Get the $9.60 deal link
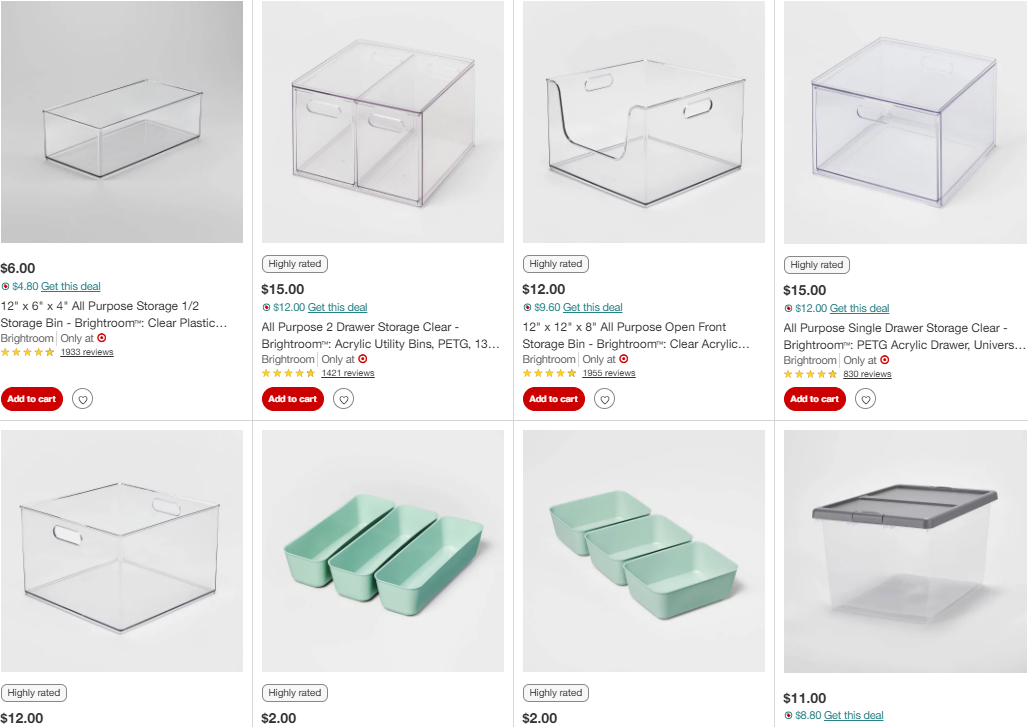The width and height of the screenshot is (1028, 727). coord(593,307)
